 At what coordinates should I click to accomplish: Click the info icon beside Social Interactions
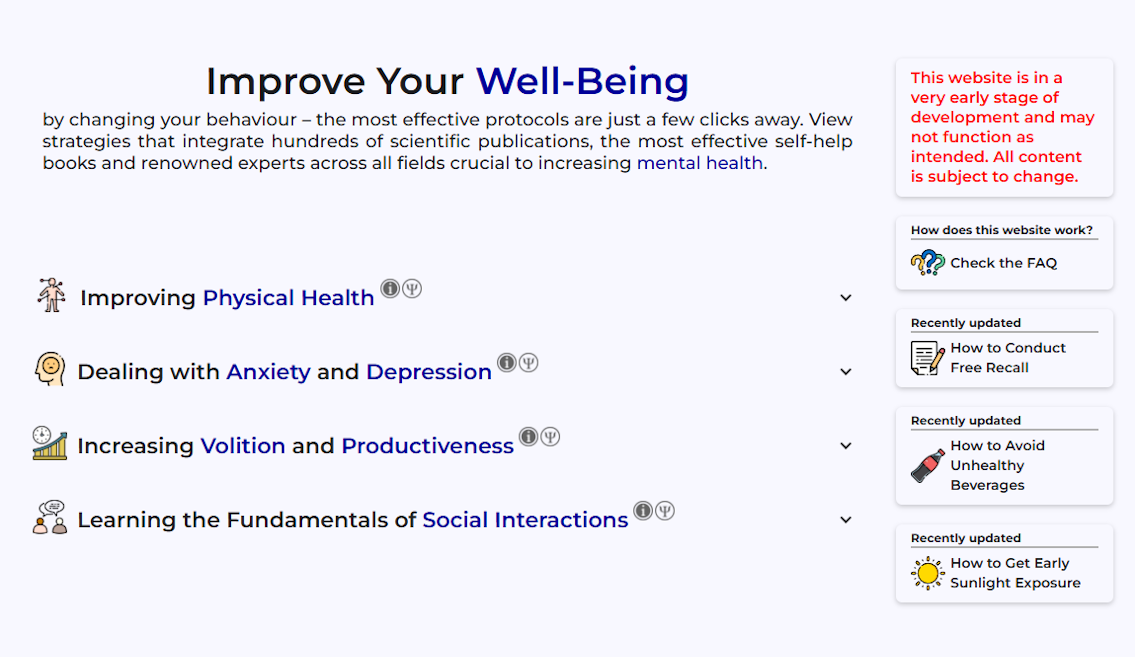tap(643, 511)
